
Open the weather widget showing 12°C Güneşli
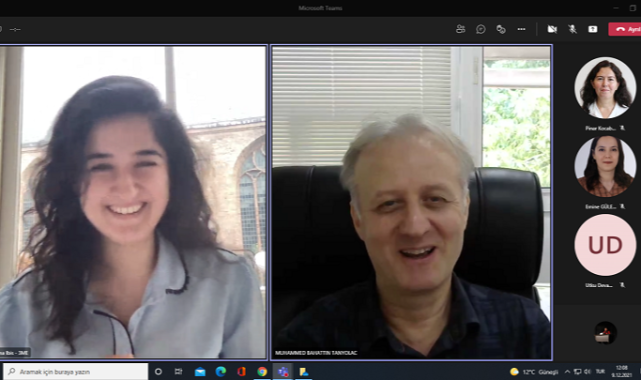click(534, 371)
